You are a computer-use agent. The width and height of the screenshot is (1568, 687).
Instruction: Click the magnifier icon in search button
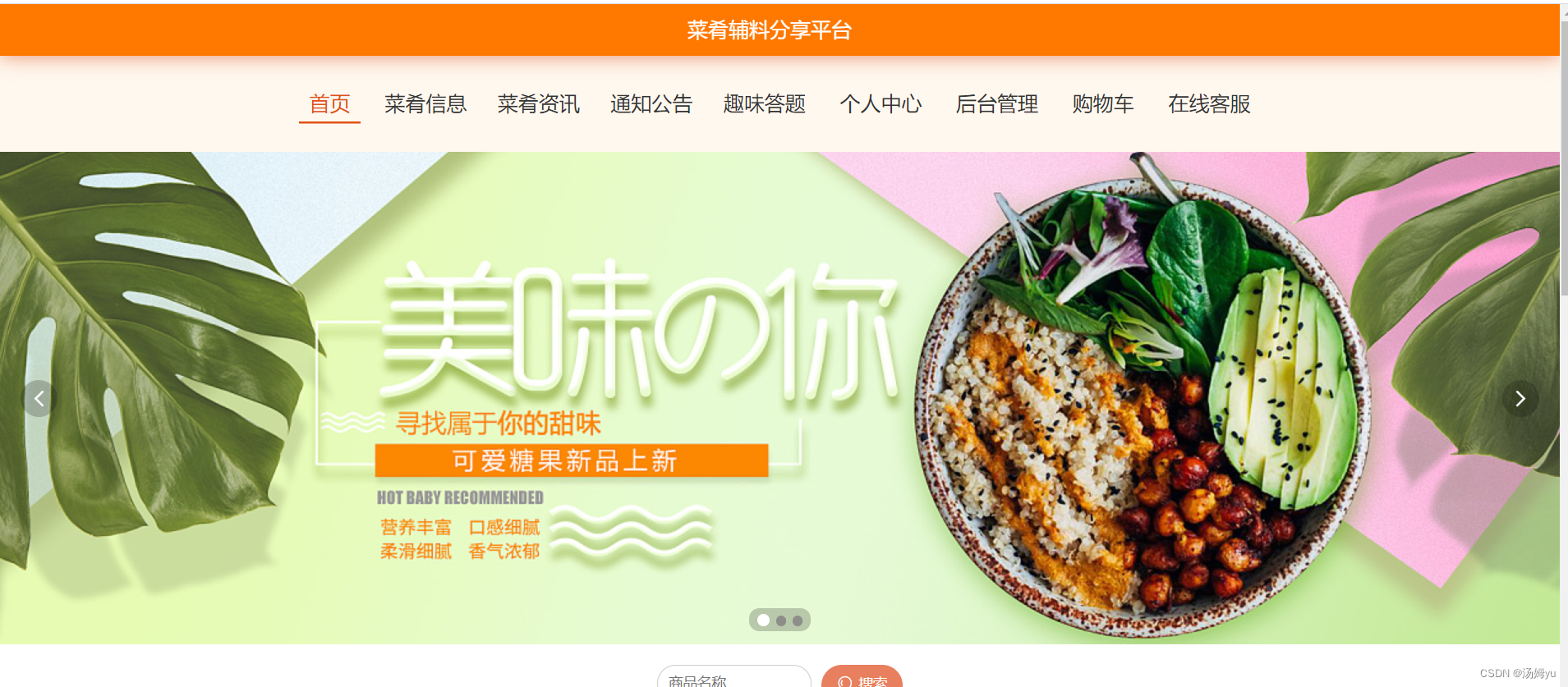coord(844,682)
